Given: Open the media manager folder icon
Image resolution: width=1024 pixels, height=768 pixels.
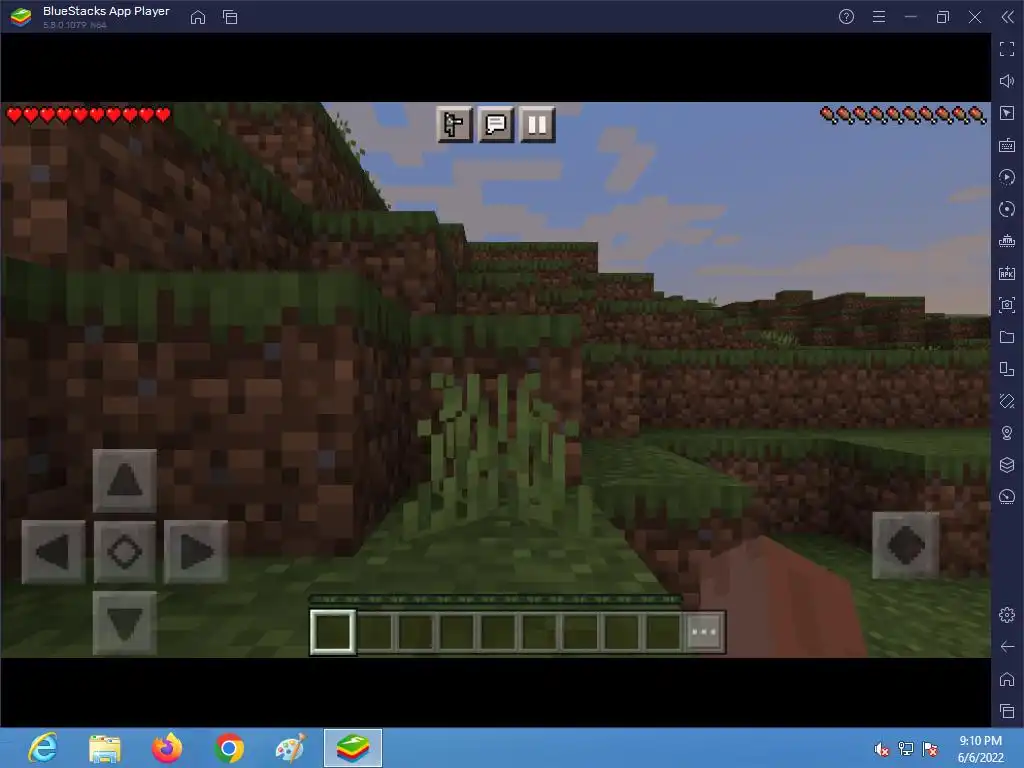Looking at the screenshot, I should tap(1007, 337).
